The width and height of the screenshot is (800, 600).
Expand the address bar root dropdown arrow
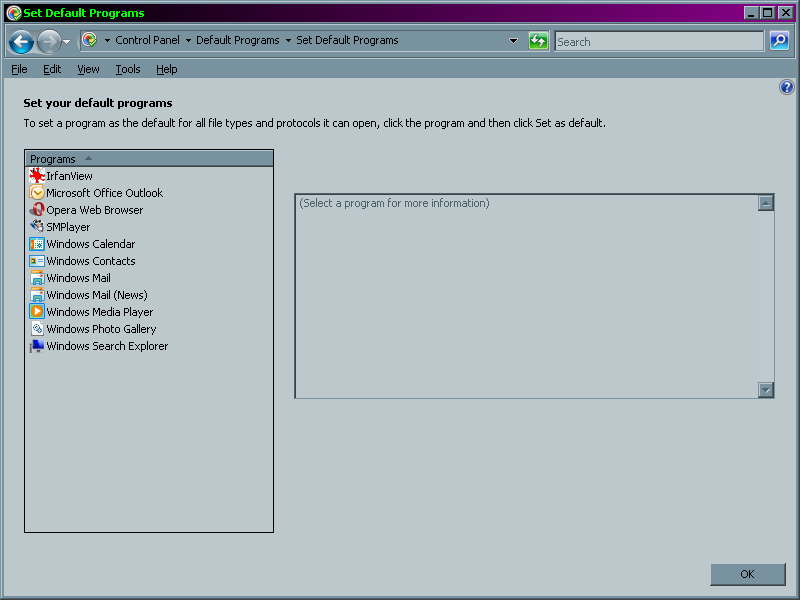click(x=107, y=40)
